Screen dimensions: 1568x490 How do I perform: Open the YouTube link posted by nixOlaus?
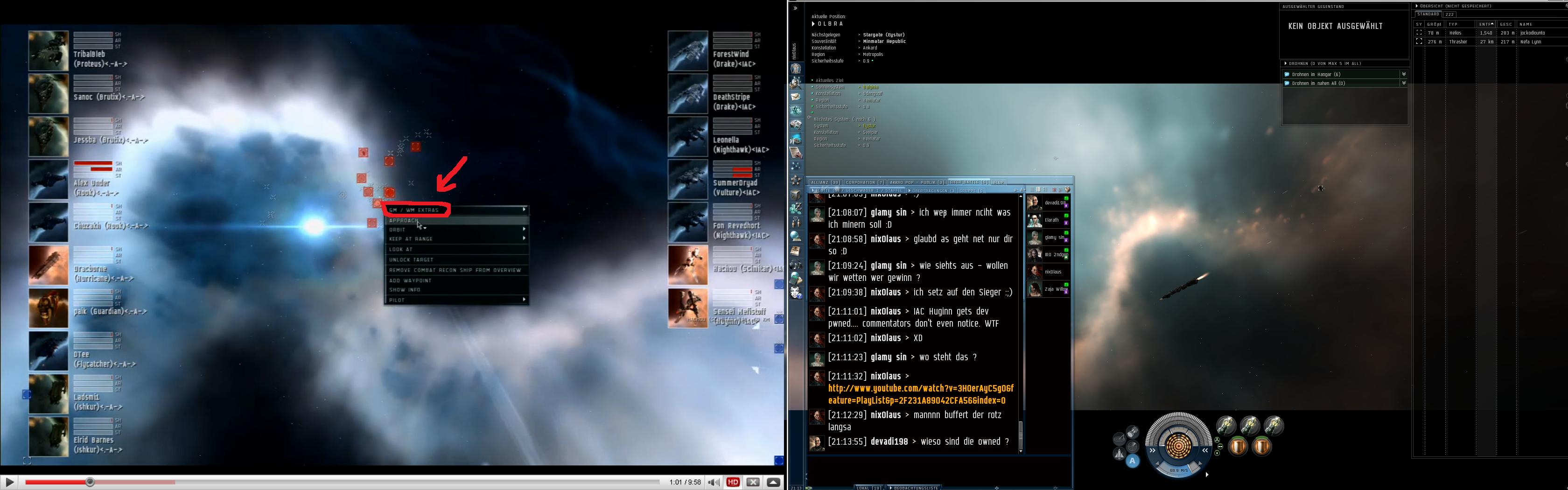[921, 394]
